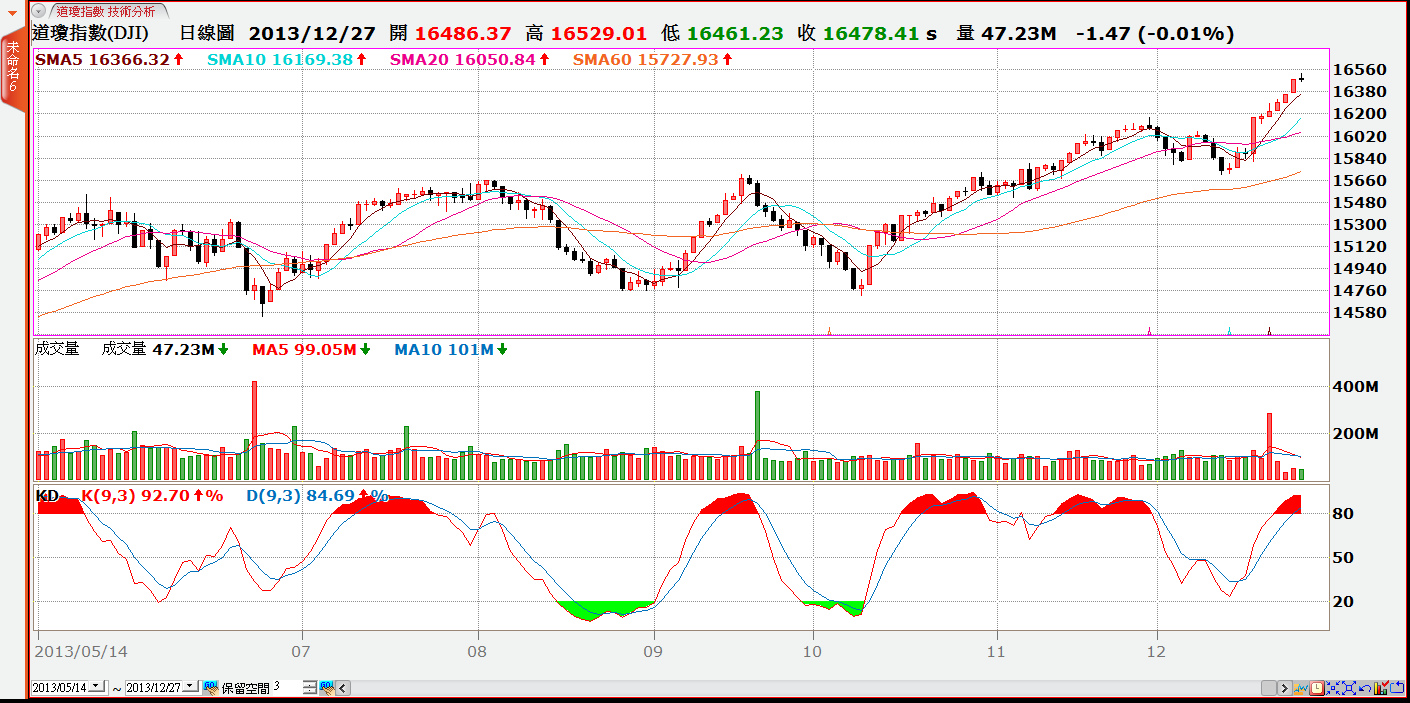Select the indicator chart icon in bottom toolbar
Screen dimensions: 1410x703
coord(1300,688)
